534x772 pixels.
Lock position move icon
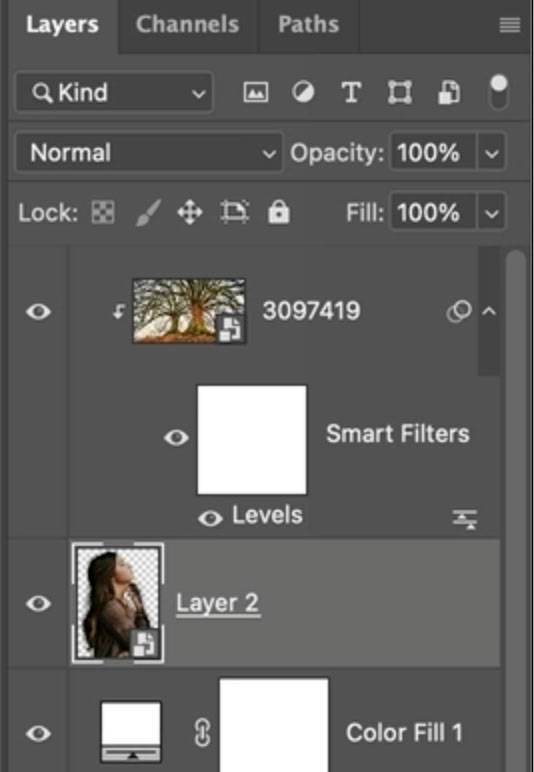tap(190, 213)
